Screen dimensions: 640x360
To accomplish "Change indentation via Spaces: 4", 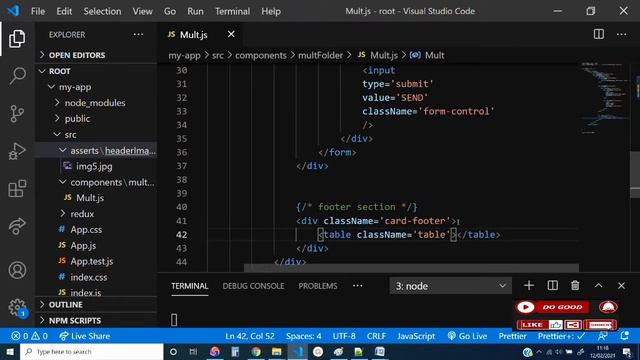I will (x=304, y=336).
